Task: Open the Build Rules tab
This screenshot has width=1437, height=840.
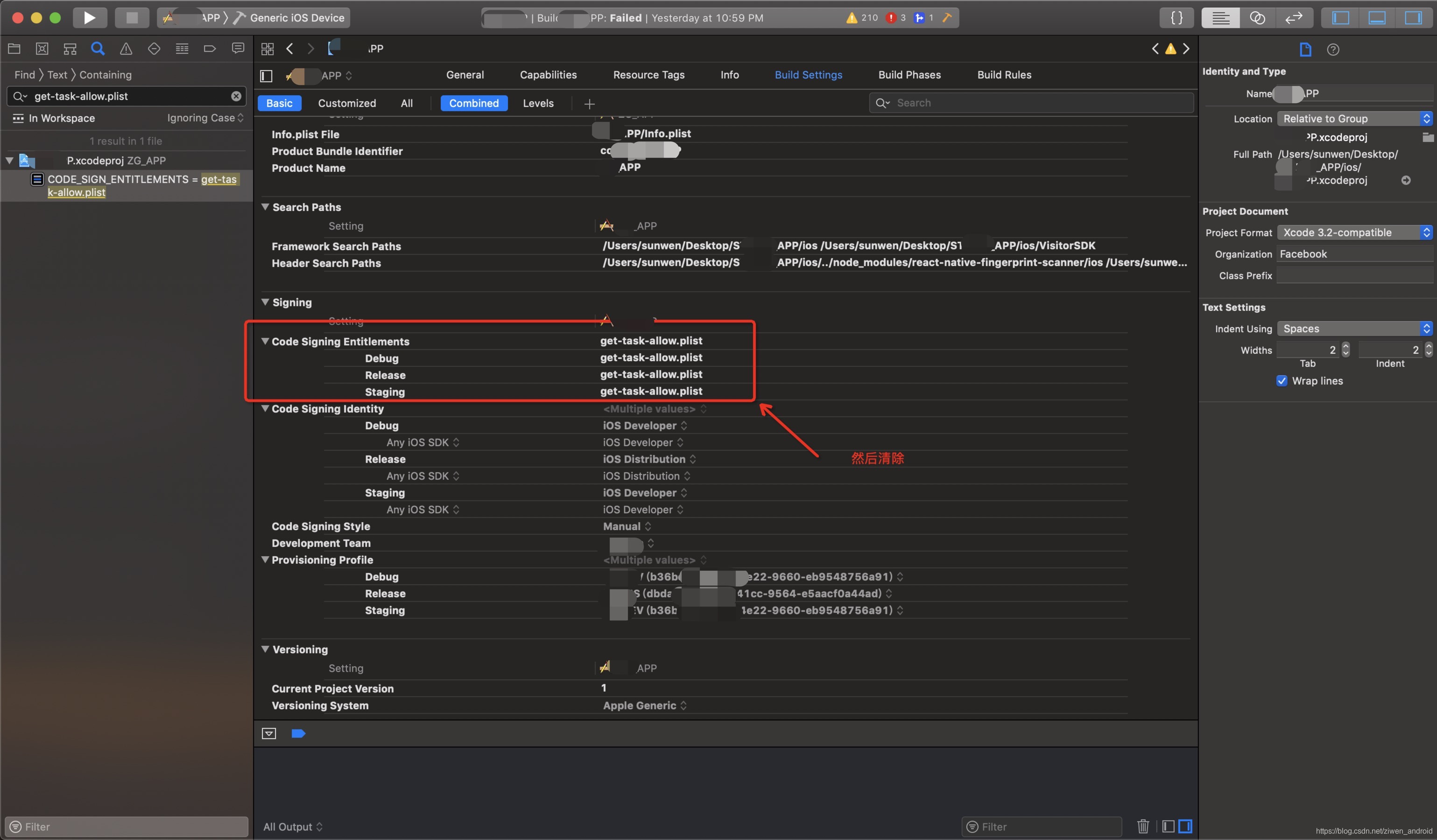Action: tap(1004, 75)
